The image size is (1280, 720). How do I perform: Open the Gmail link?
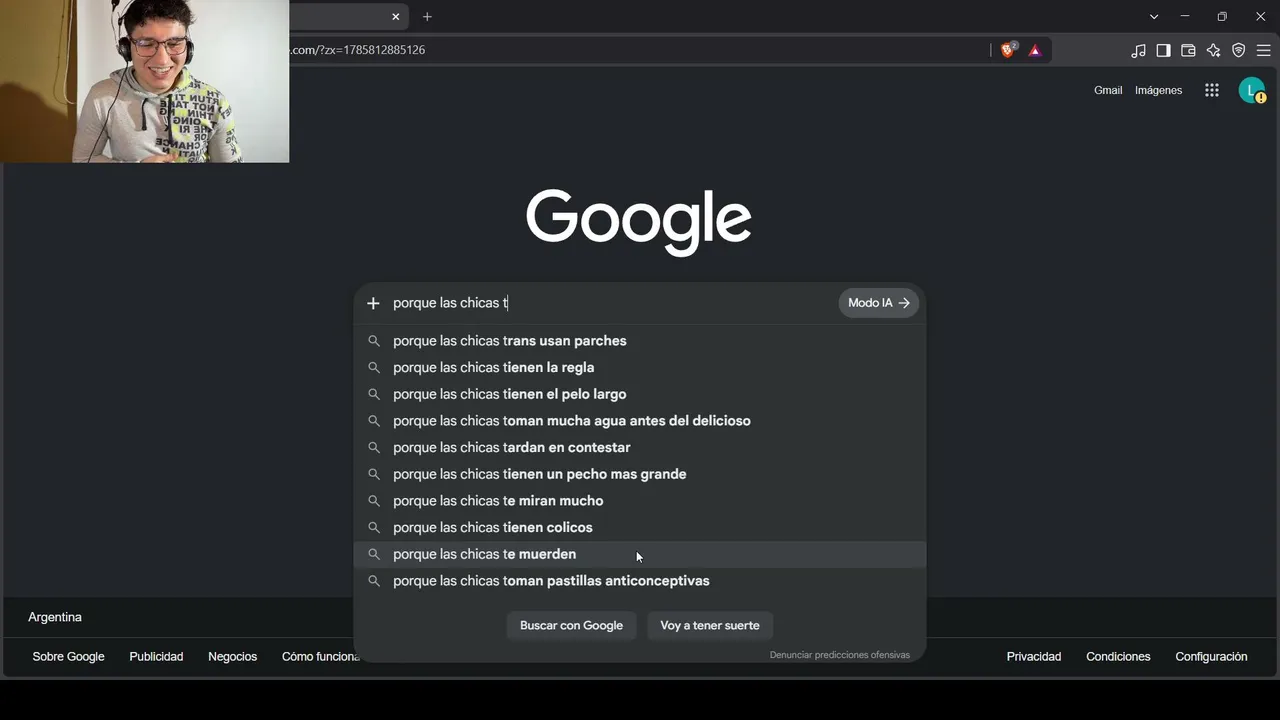tap(1108, 90)
